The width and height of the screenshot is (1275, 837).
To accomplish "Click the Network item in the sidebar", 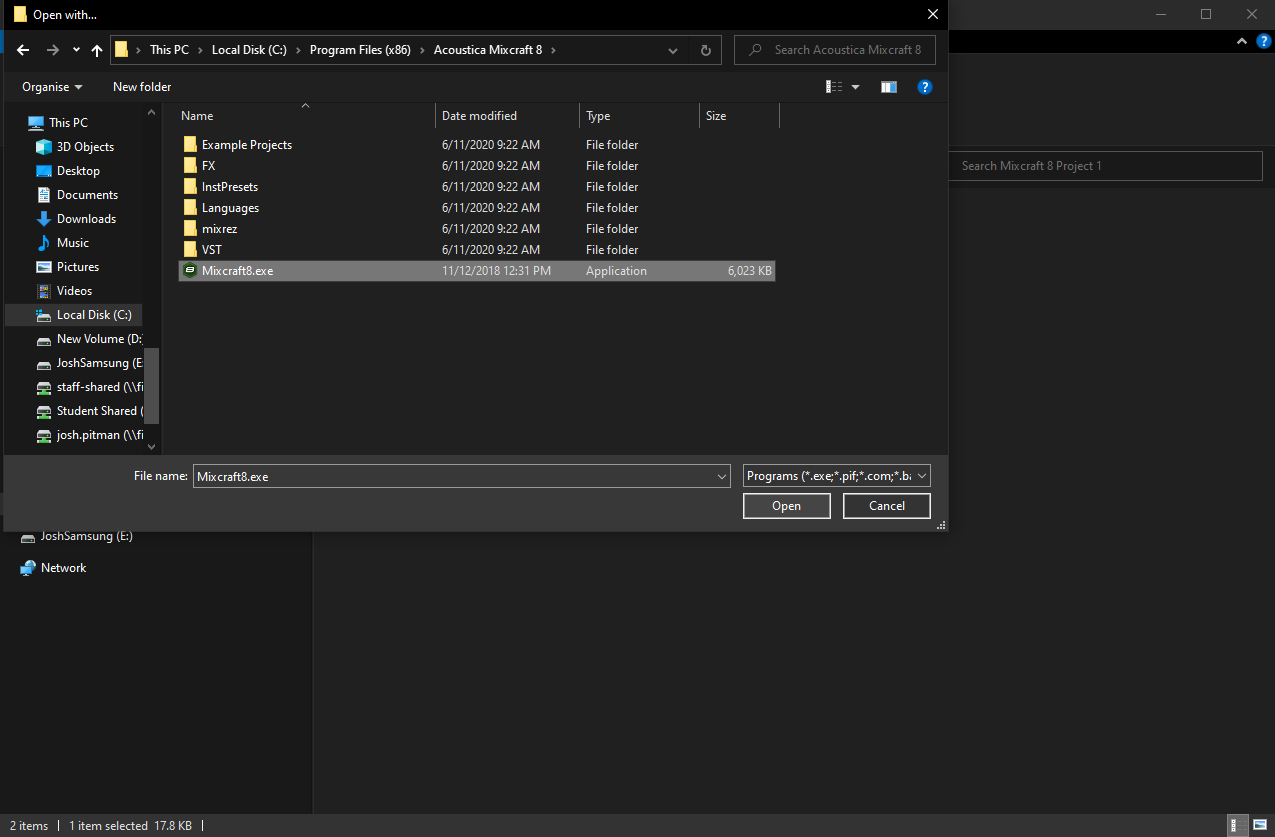I will click(63, 567).
